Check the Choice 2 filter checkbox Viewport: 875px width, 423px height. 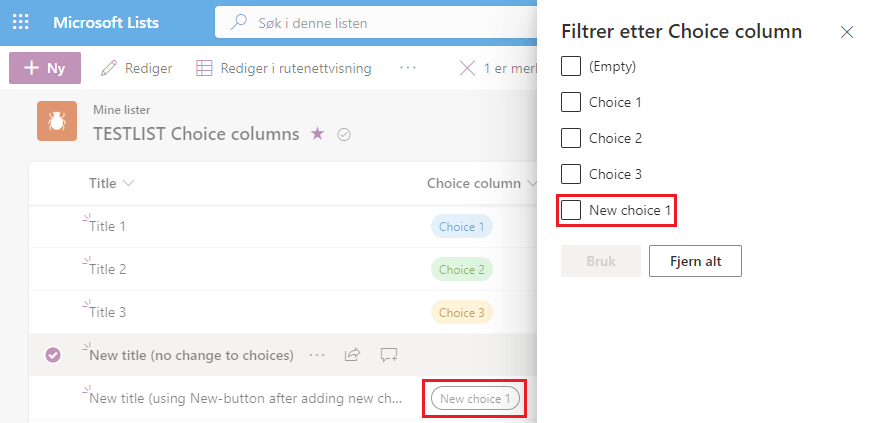tap(571, 138)
